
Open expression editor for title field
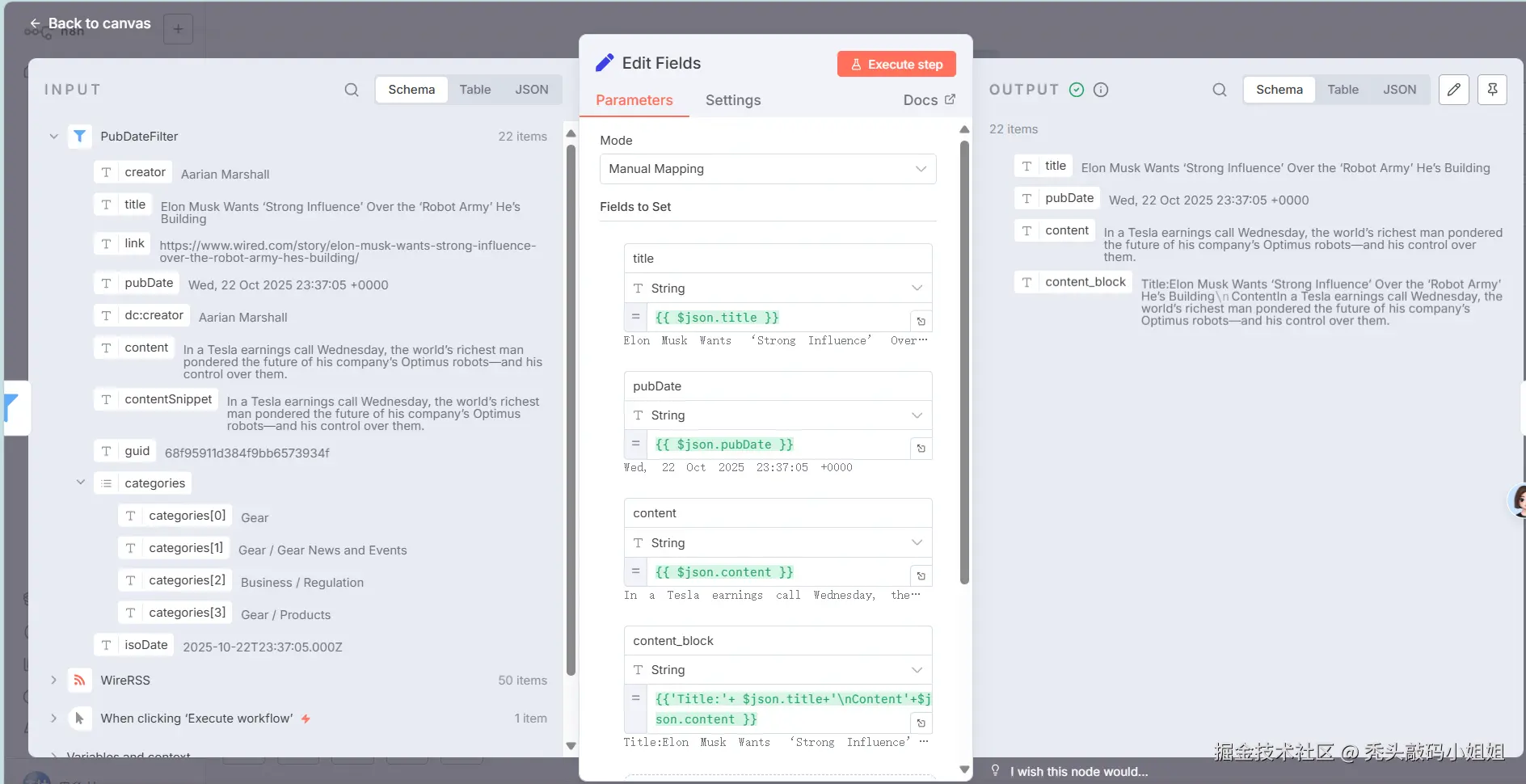(x=921, y=322)
